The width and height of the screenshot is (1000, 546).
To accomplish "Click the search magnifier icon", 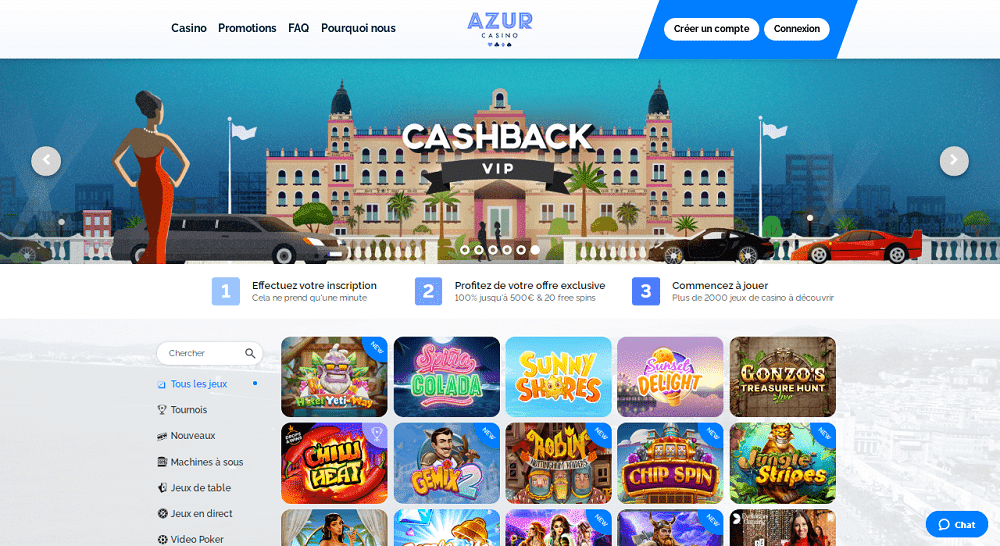I will 250,353.
